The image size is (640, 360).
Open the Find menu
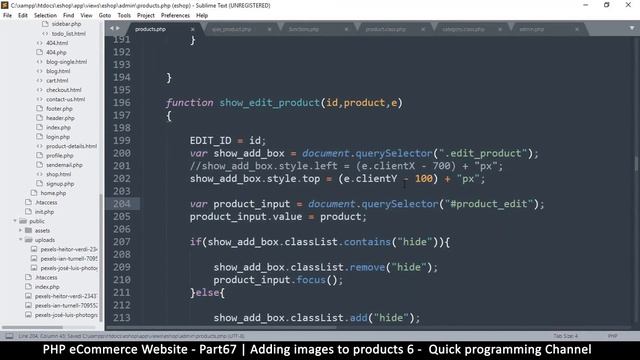click(x=69, y=16)
